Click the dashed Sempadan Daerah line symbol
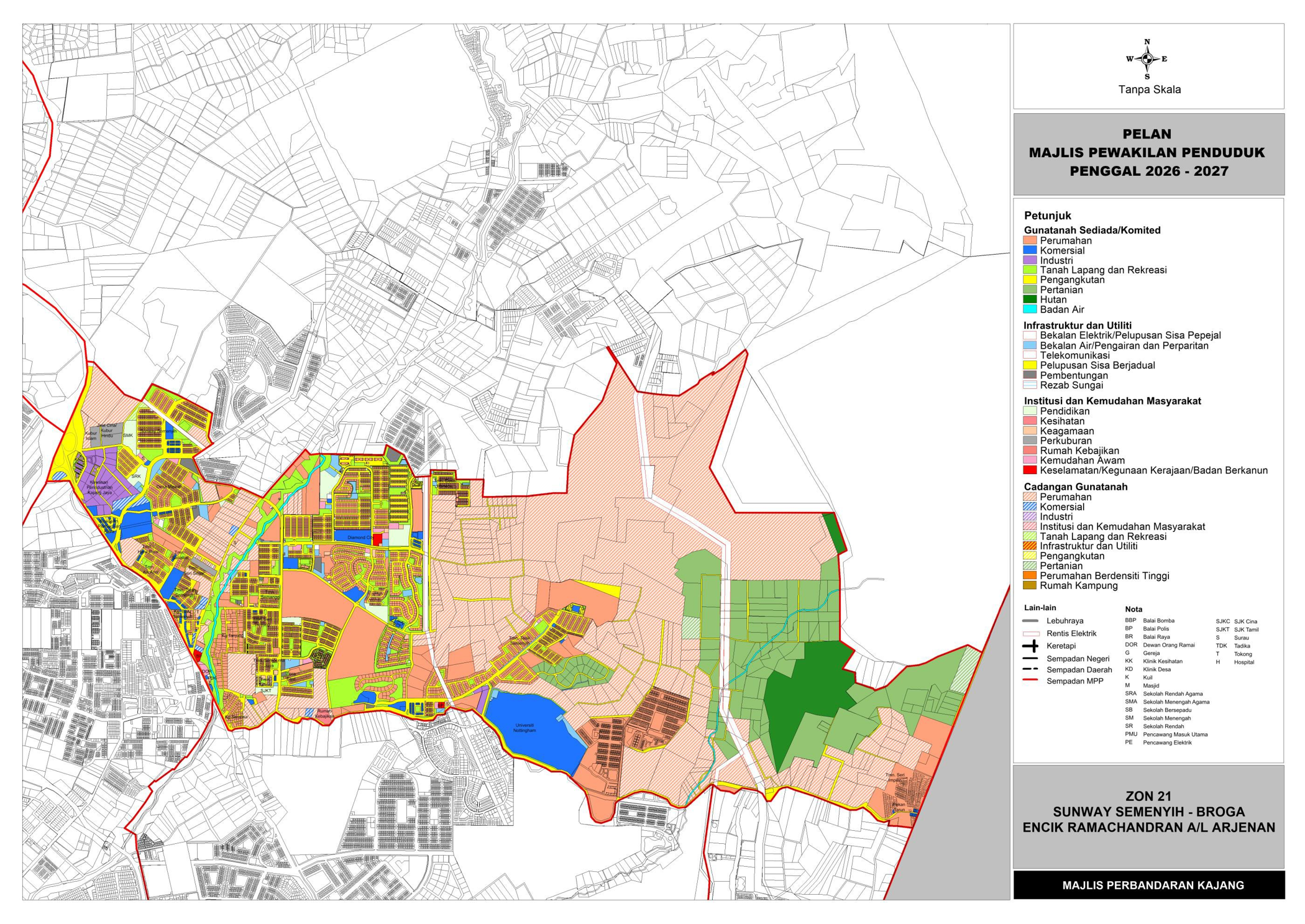Screen dimensions: 1305x924 1030,669
